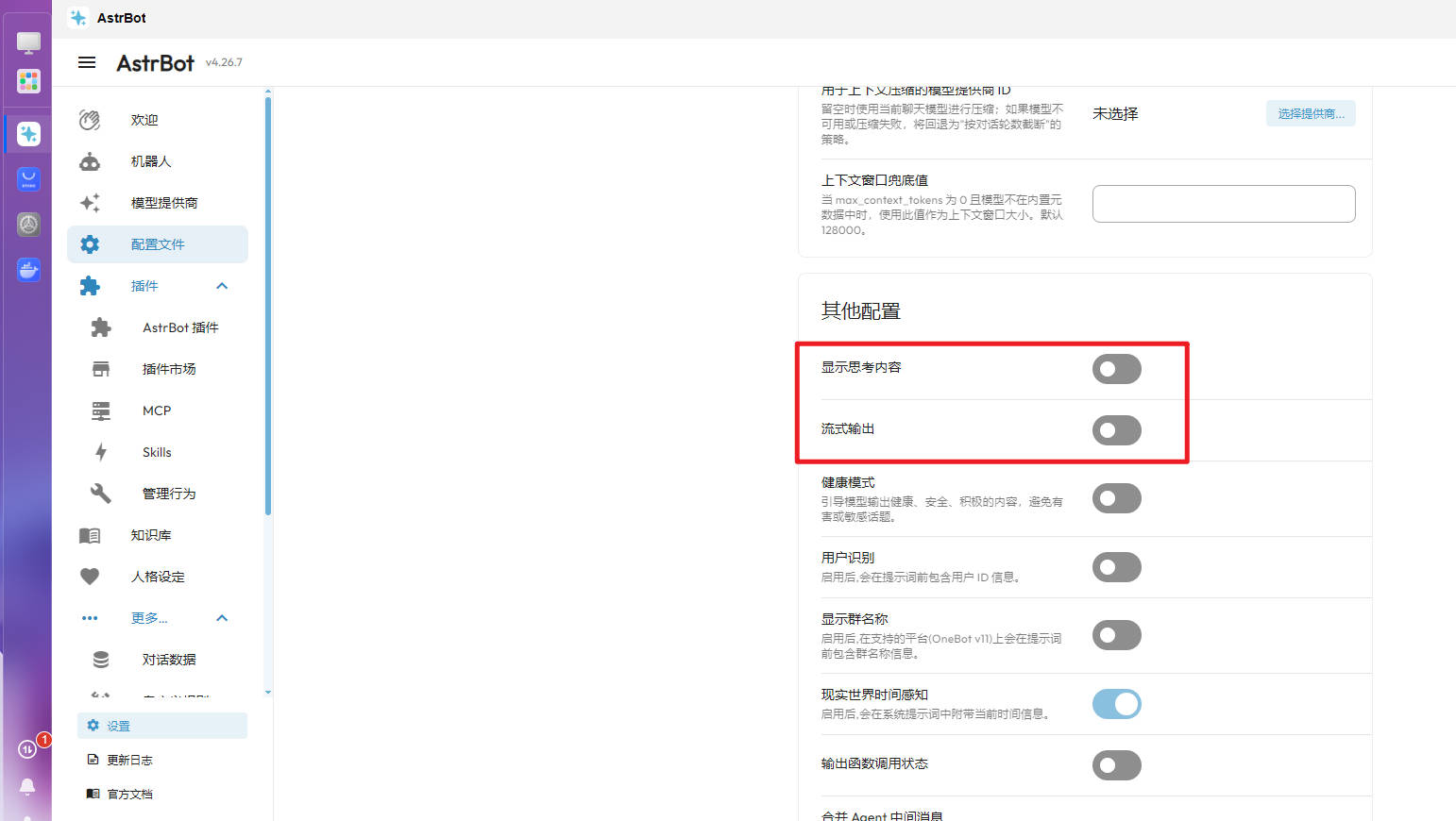The image size is (1456, 821).
Task: Open the 官方文档 link
Action: [129, 794]
